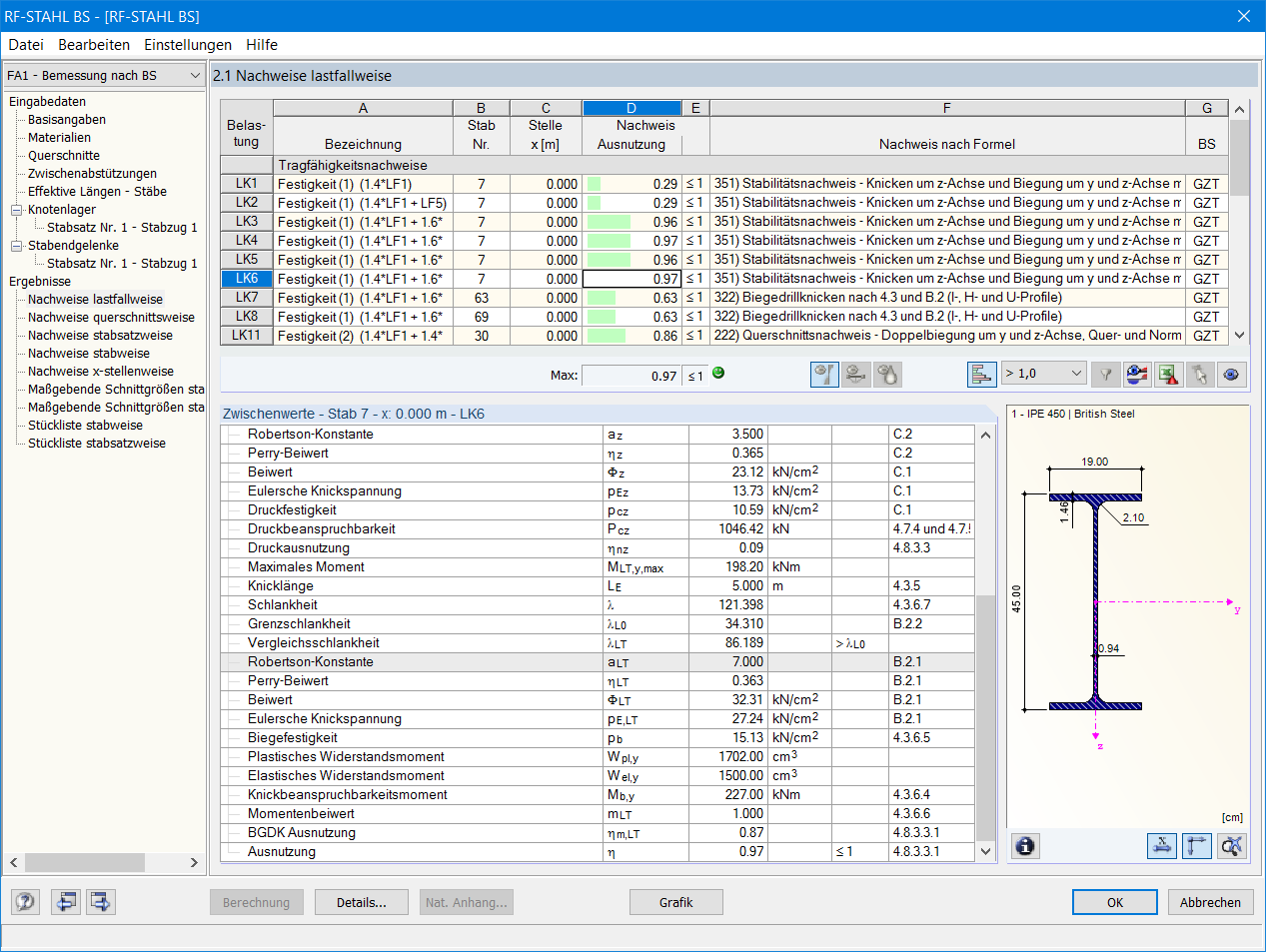Open help question mark icon
This screenshot has height=952, width=1266.
(26, 902)
